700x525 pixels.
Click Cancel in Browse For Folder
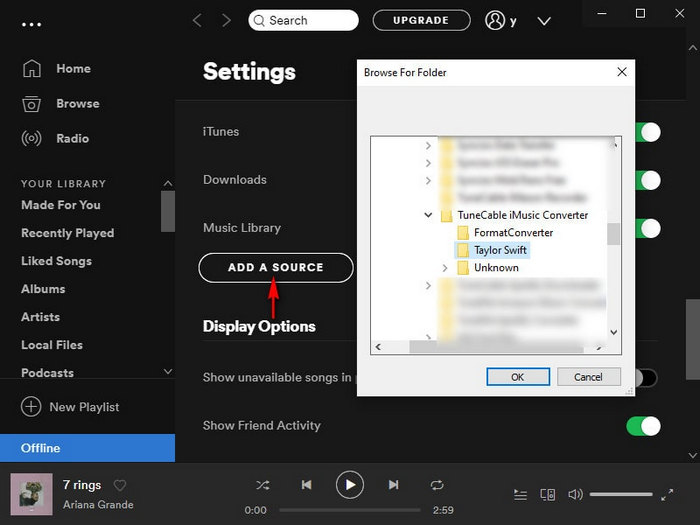588,377
